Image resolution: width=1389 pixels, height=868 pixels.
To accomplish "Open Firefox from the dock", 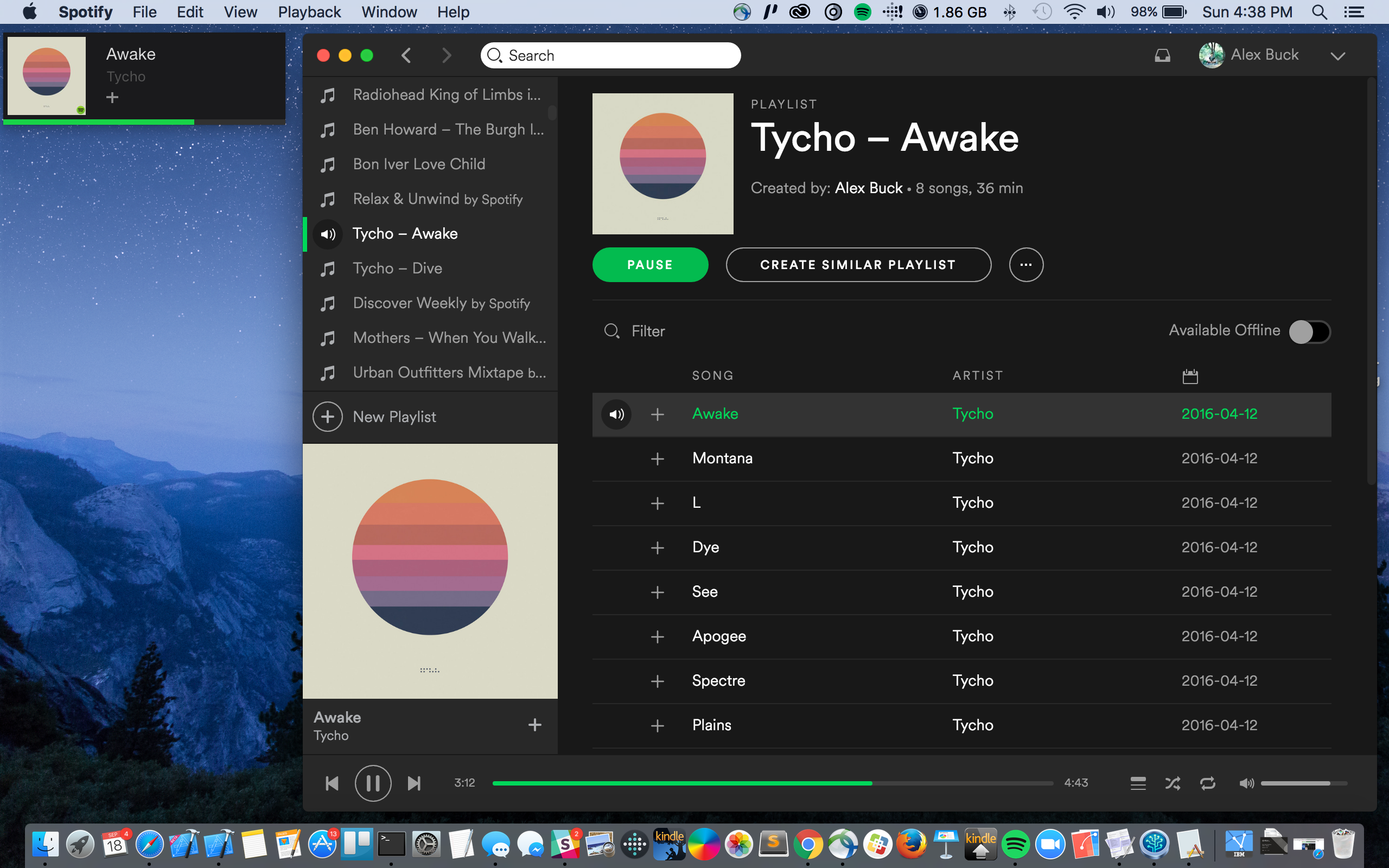I will [x=912, y=844].
